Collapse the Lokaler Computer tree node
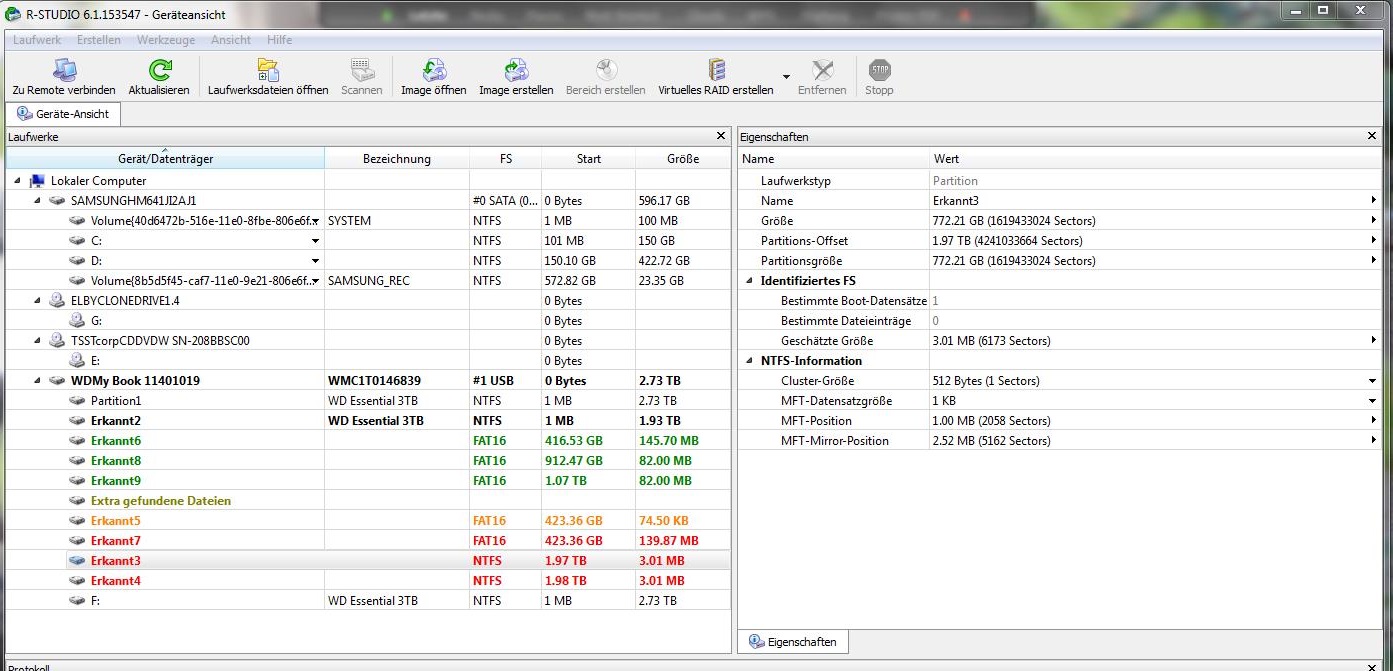 tap(18, 181)
